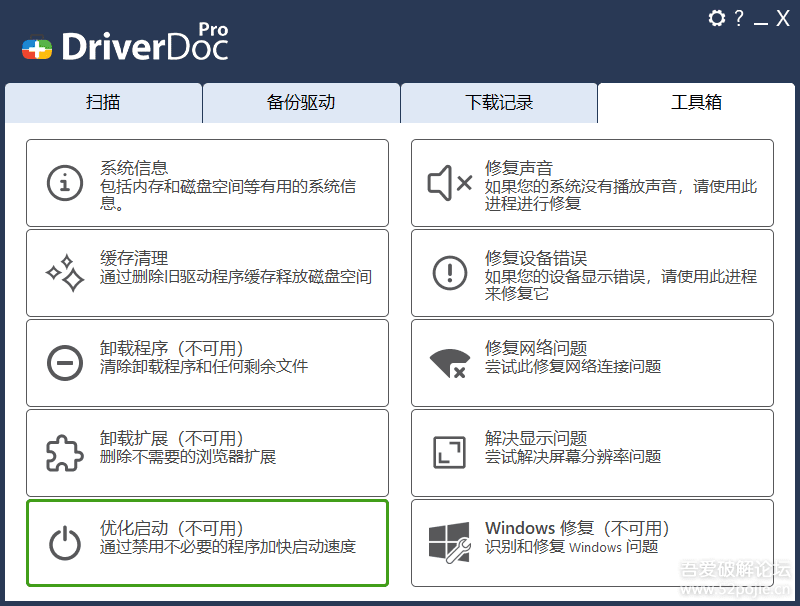Click description 尝试解决屏幕分辨率问题
The width and height of the screenshot is (800, 606).
573,456
